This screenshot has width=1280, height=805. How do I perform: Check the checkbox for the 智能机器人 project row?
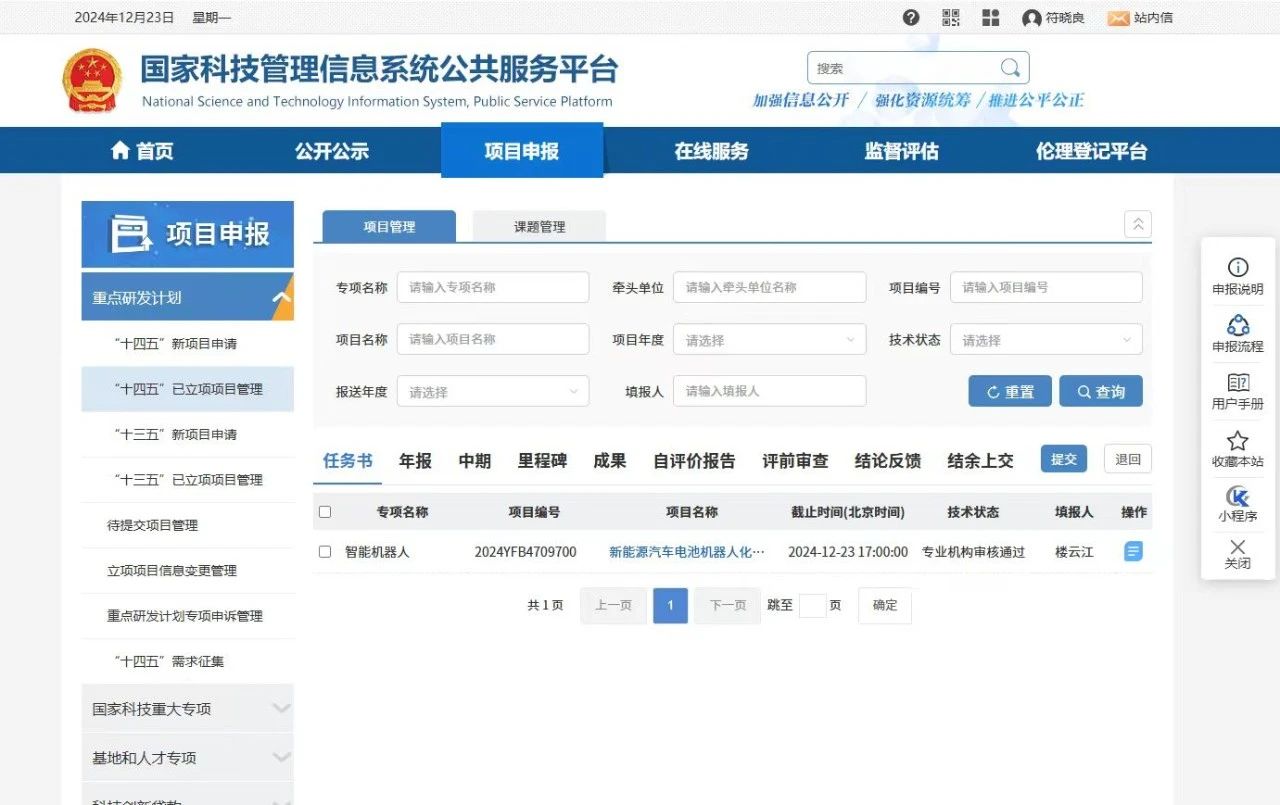click(325, 550)
